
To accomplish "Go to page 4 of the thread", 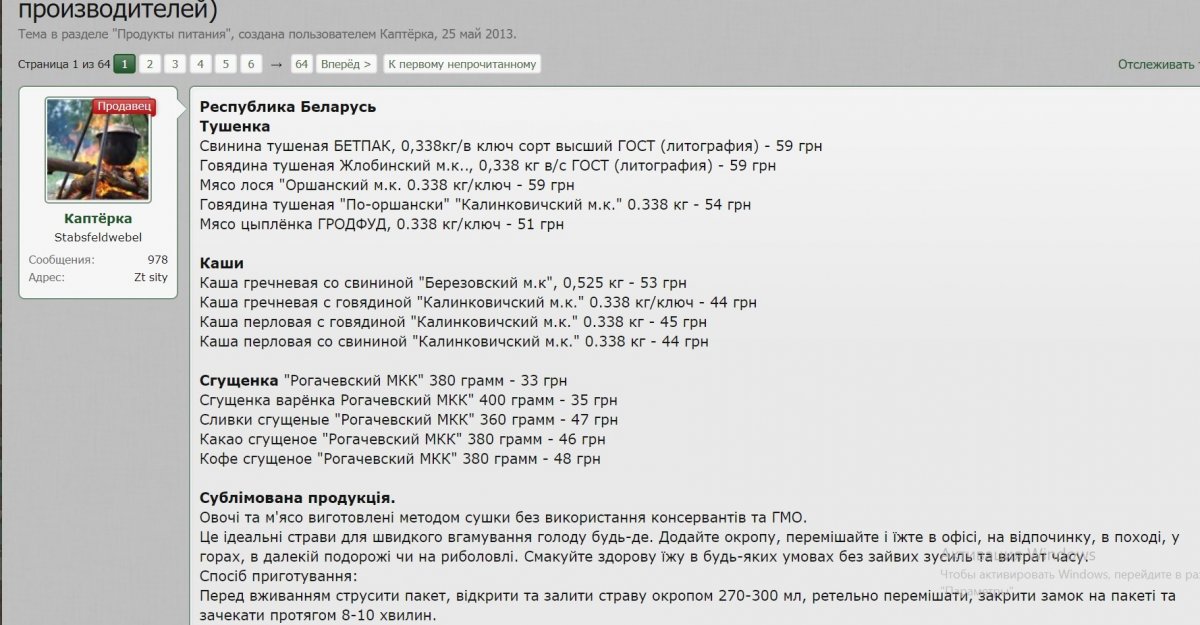I will coord(200,64).
